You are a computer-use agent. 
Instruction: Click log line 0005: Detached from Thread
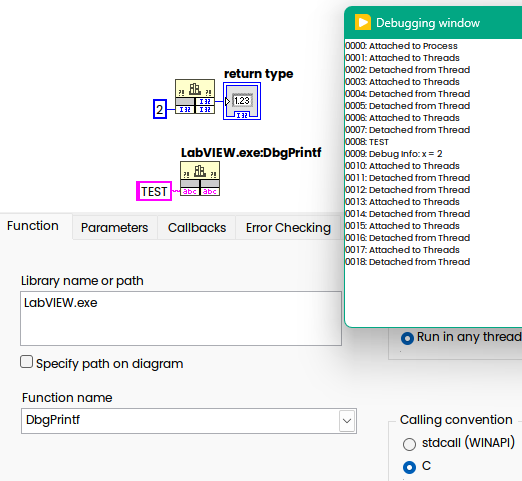tap(408, 106)
